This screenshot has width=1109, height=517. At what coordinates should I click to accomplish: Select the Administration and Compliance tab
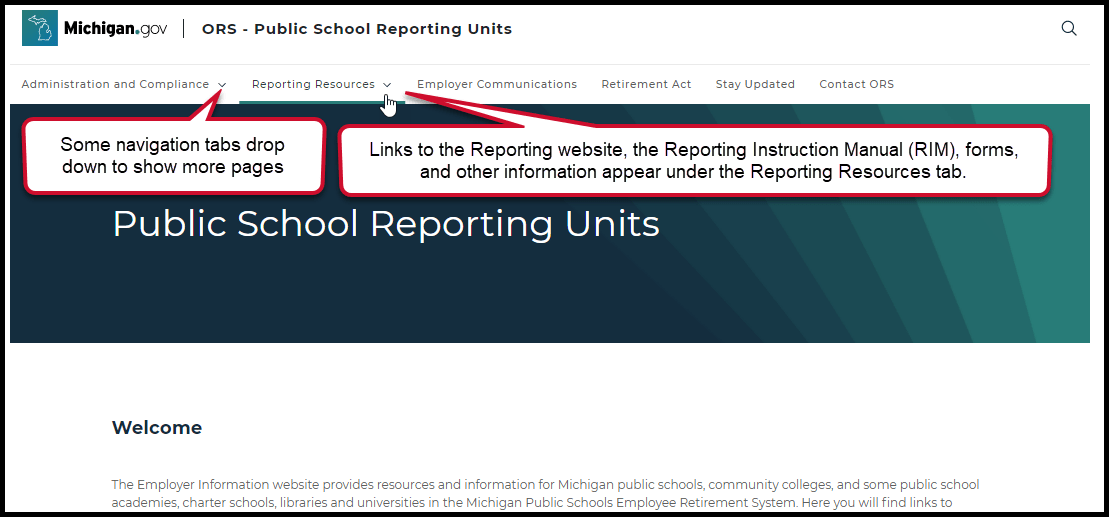(115, 85)
